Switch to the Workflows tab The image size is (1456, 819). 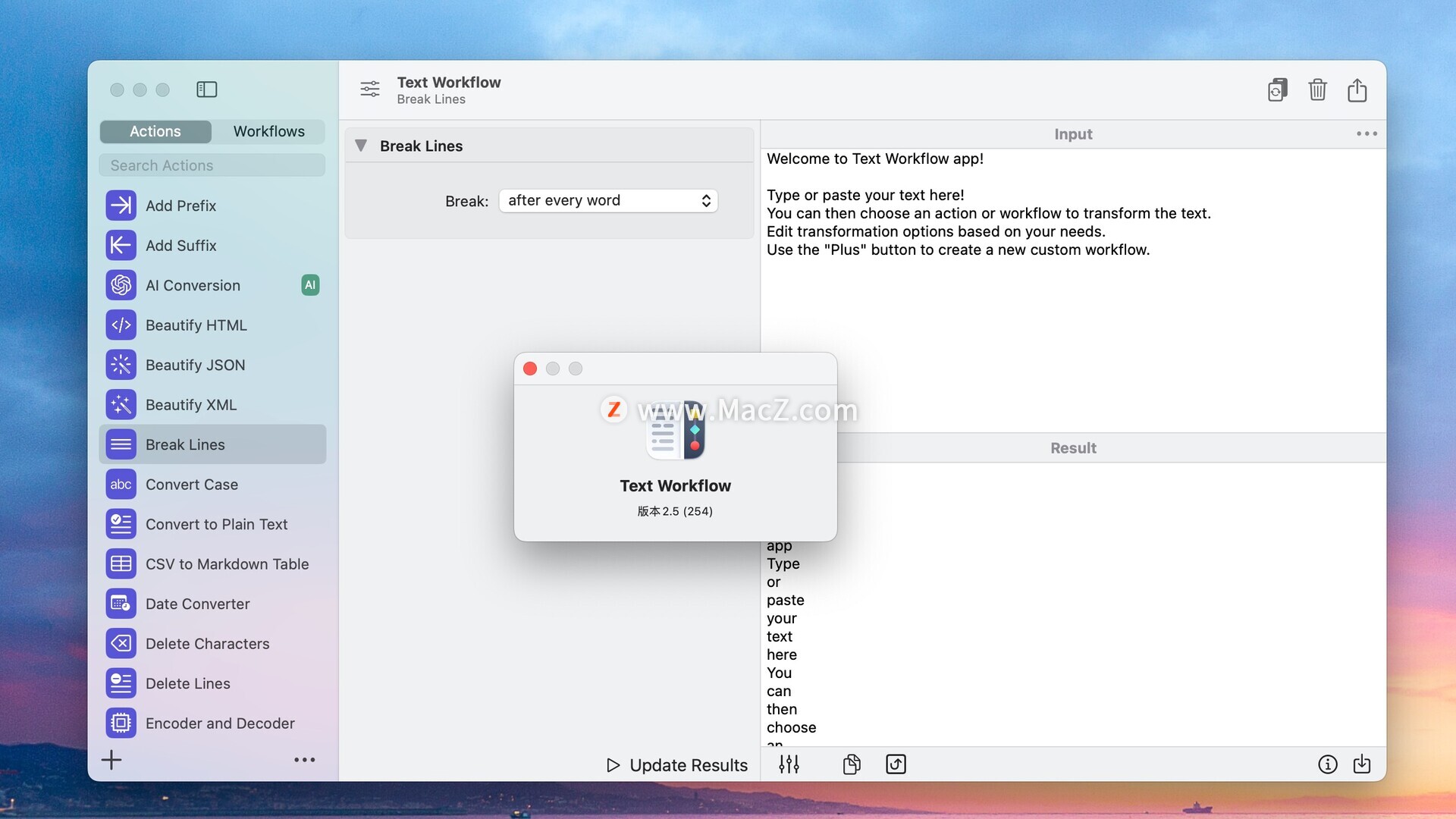coord(268,131)
